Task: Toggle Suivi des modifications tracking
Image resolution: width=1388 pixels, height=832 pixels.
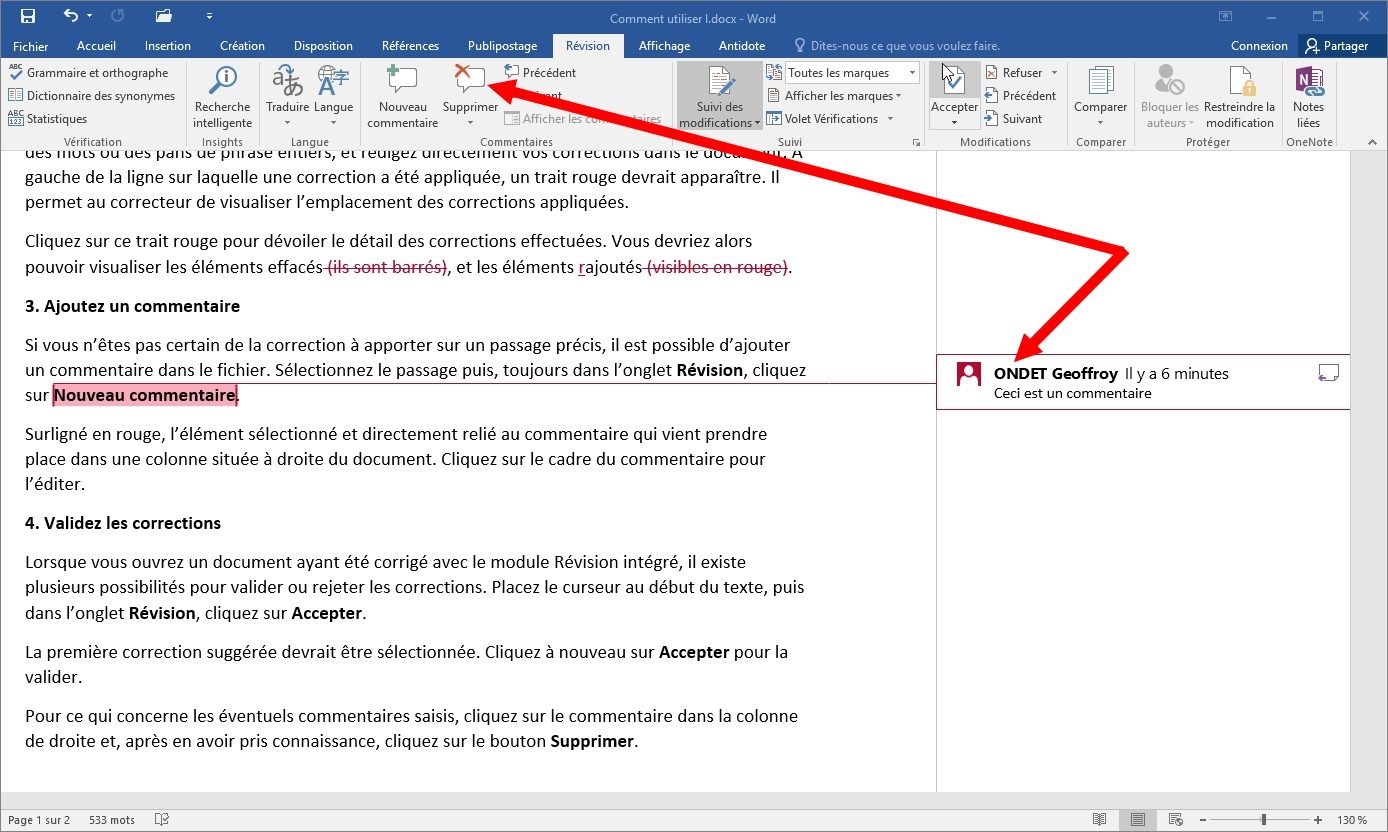Action: 719,84
